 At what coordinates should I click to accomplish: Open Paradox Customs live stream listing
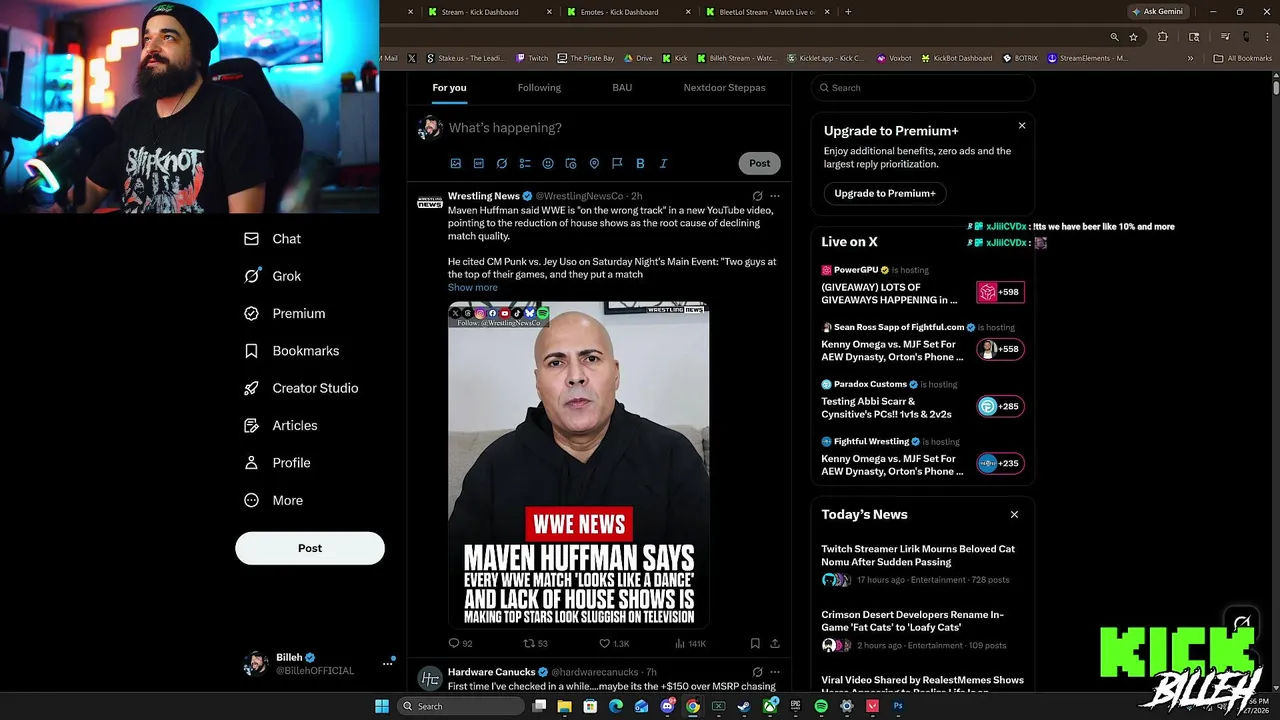coord(922,401)
